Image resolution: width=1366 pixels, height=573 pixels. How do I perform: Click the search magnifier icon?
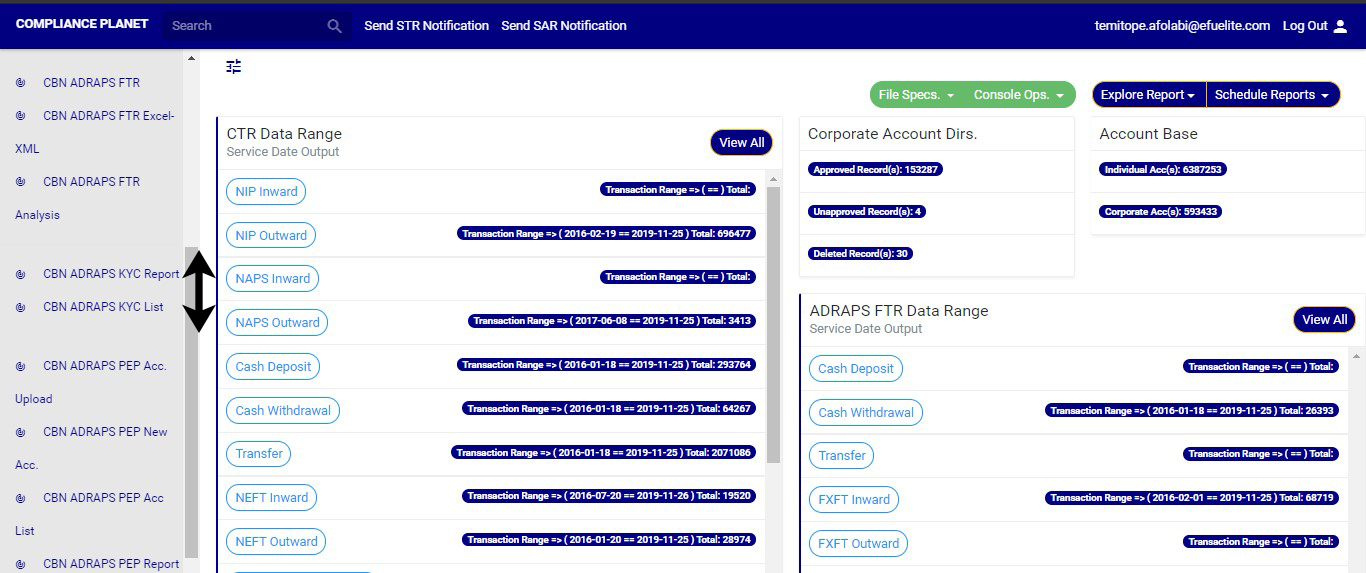[x=335, y=26]
